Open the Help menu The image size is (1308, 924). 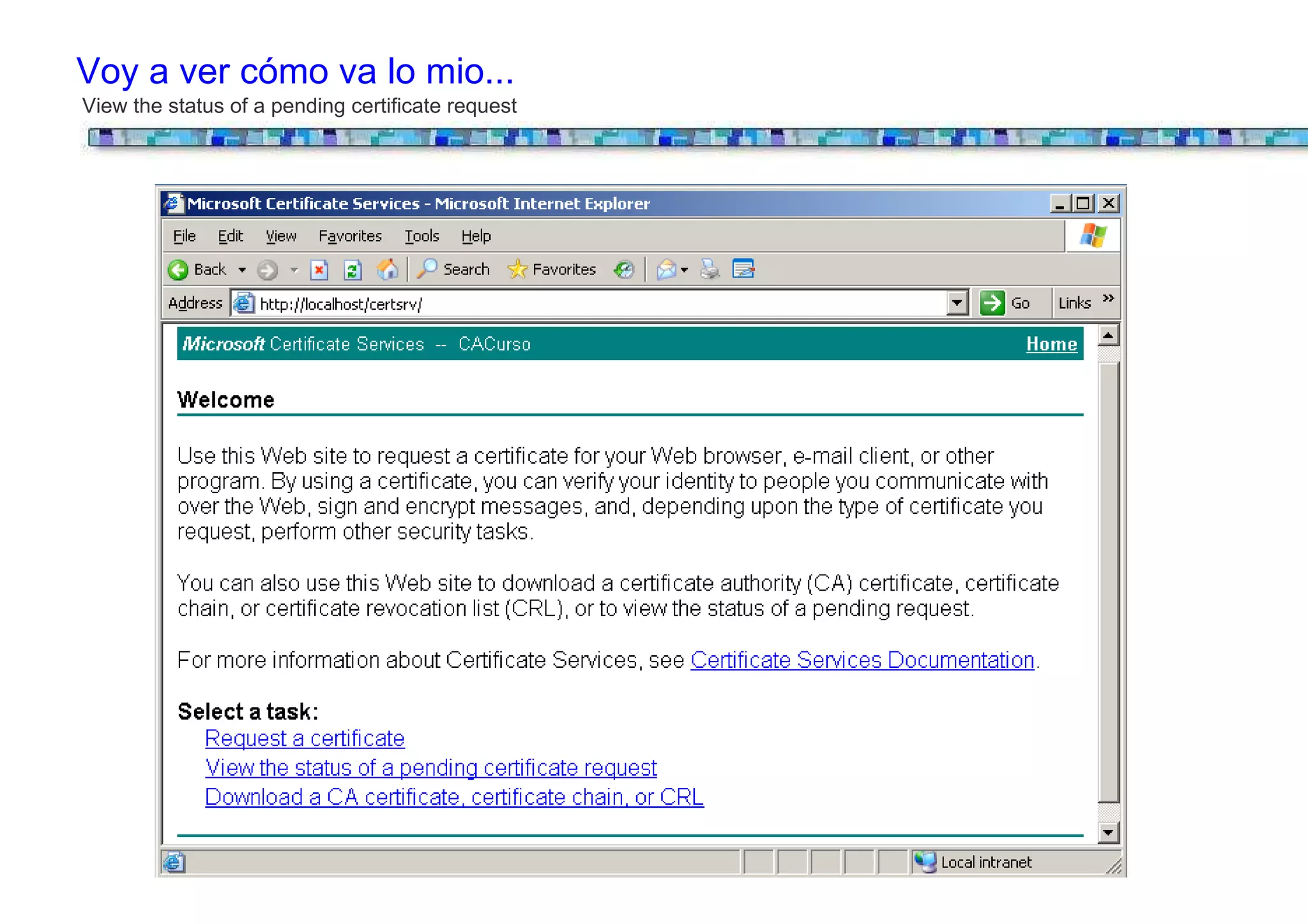(x=476, y=236)
